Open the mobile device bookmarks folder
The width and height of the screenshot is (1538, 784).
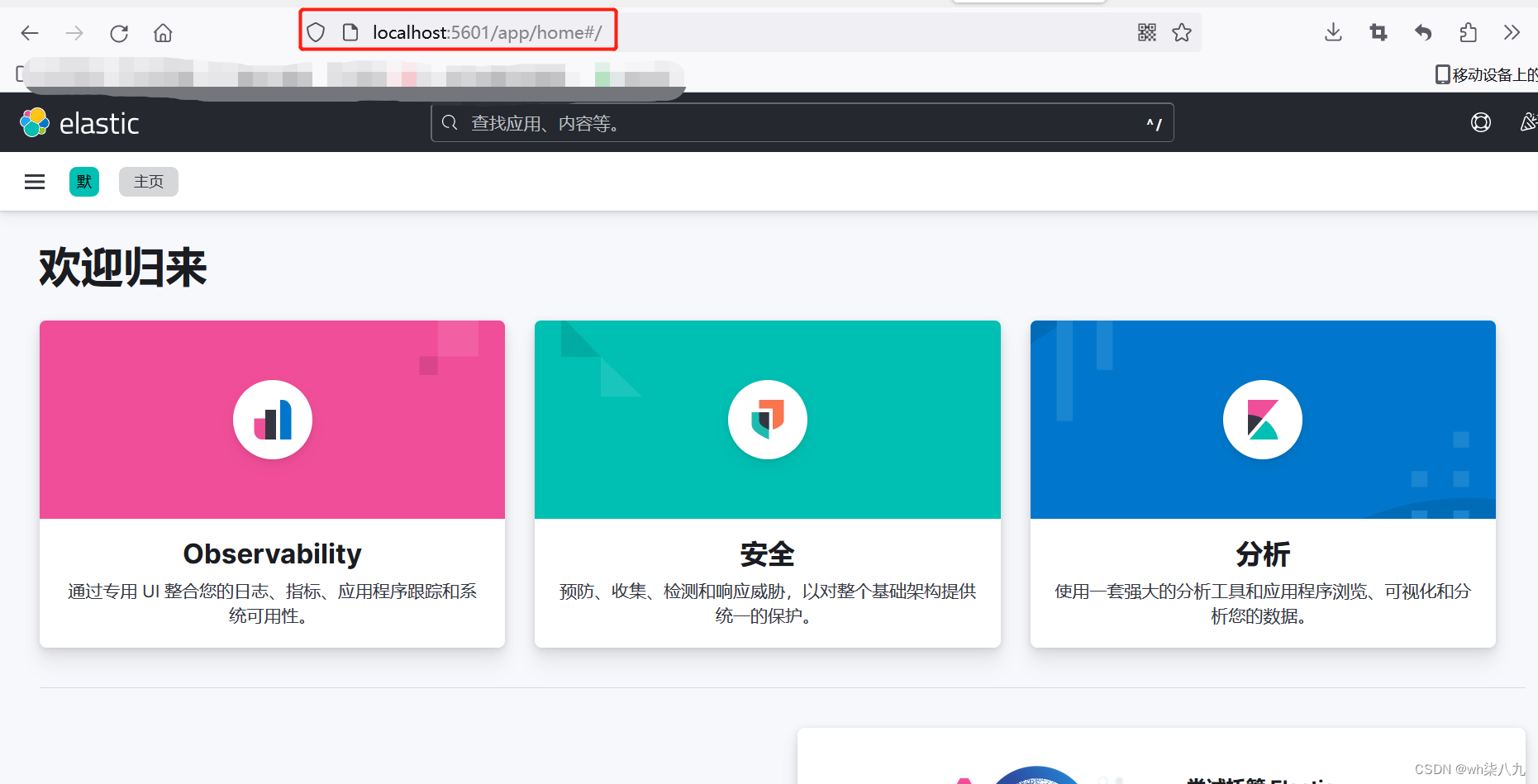coord(1486,74)
